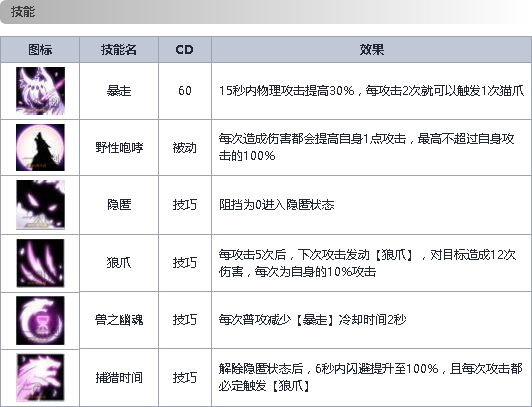The height and width of the screenshot is (407, 532).
Task: Click the 图标 column header
Action: coord(40,50)
